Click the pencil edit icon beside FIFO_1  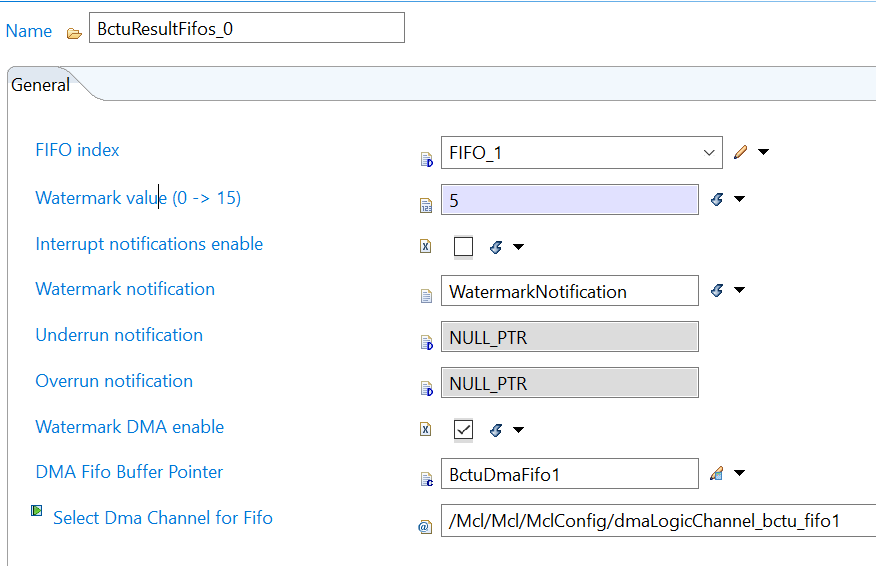[x=740, y=152]
